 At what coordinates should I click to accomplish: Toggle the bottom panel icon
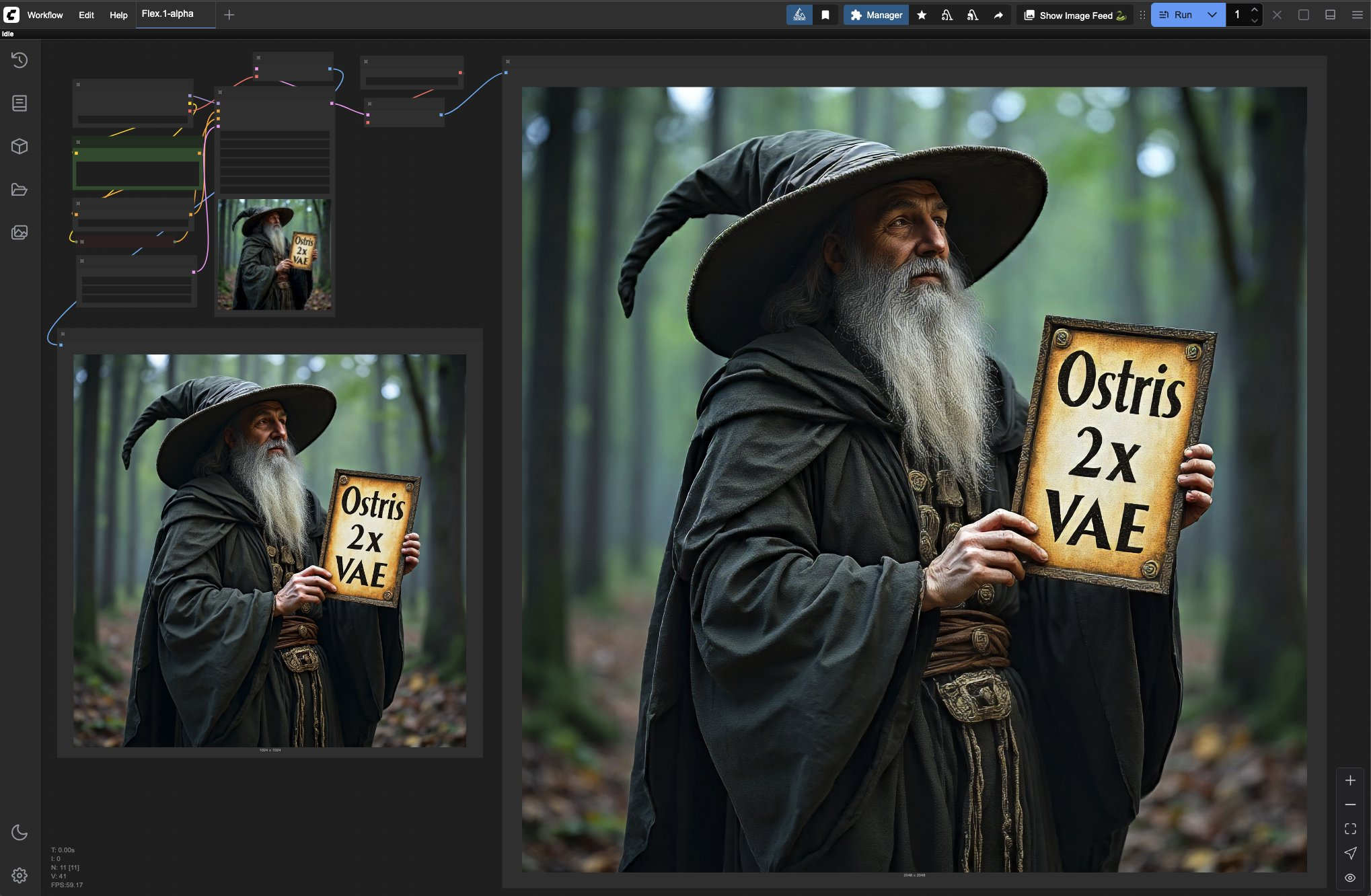tap(1330, 15)
